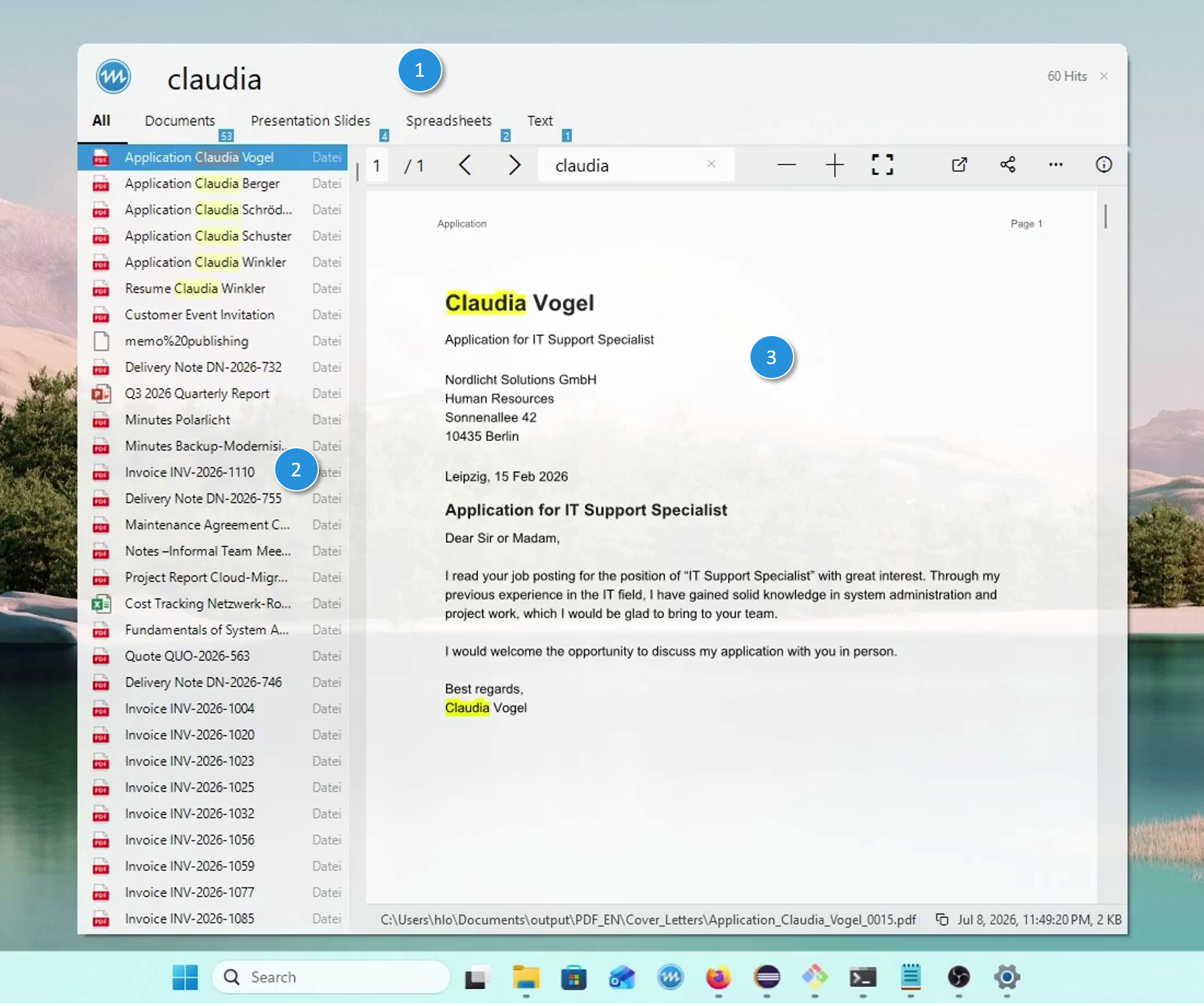Click the file path in status bar
Viewport: 1204px width, 1006px height.
pos(648,919)
